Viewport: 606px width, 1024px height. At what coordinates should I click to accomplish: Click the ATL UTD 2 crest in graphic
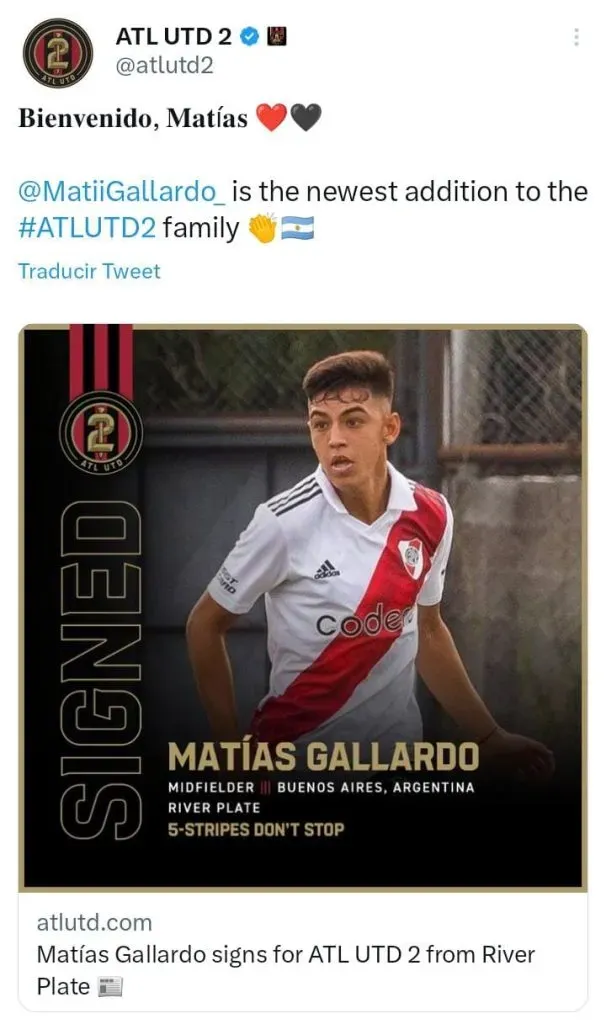101,433
